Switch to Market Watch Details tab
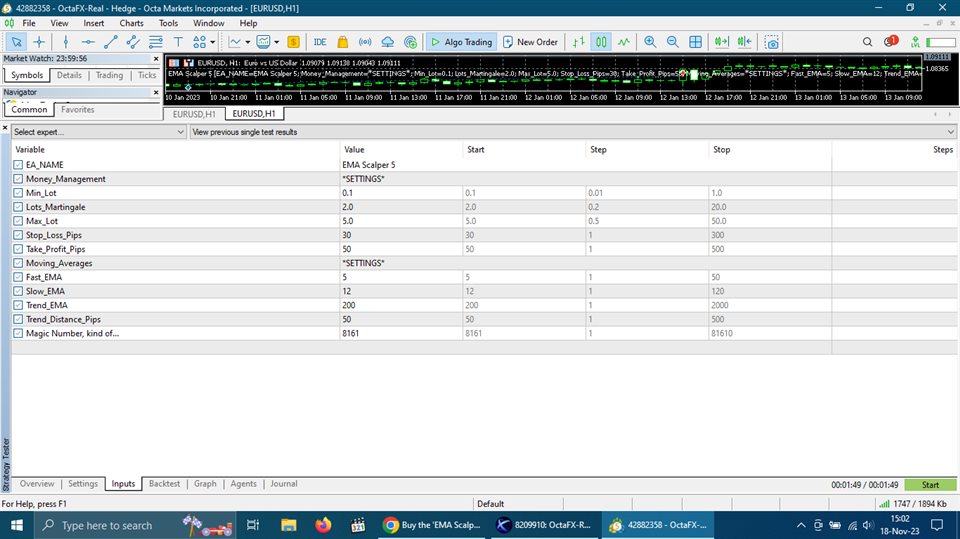The image size is (960, 539). [x=69, y=75]
